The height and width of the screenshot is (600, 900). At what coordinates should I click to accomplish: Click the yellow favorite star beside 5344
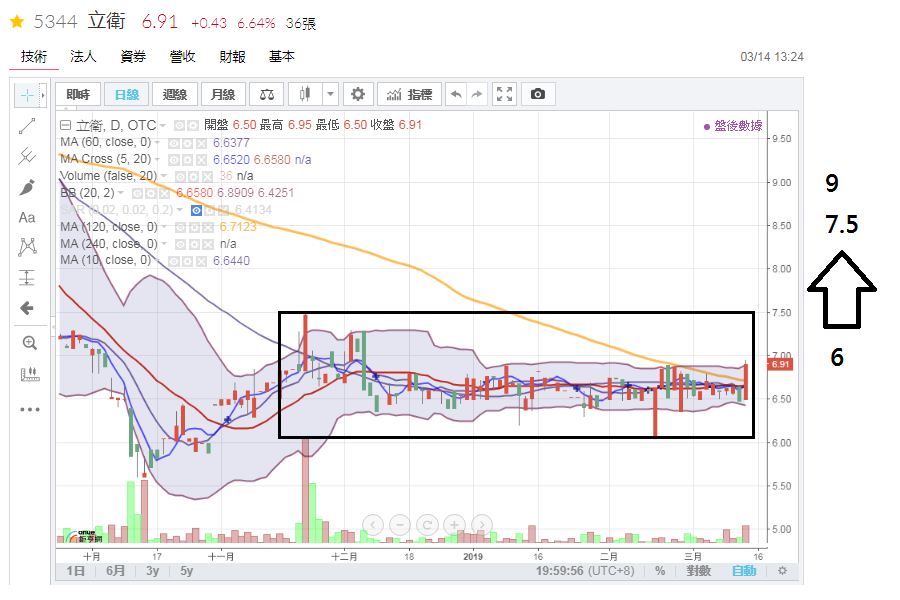coord(17,22)
